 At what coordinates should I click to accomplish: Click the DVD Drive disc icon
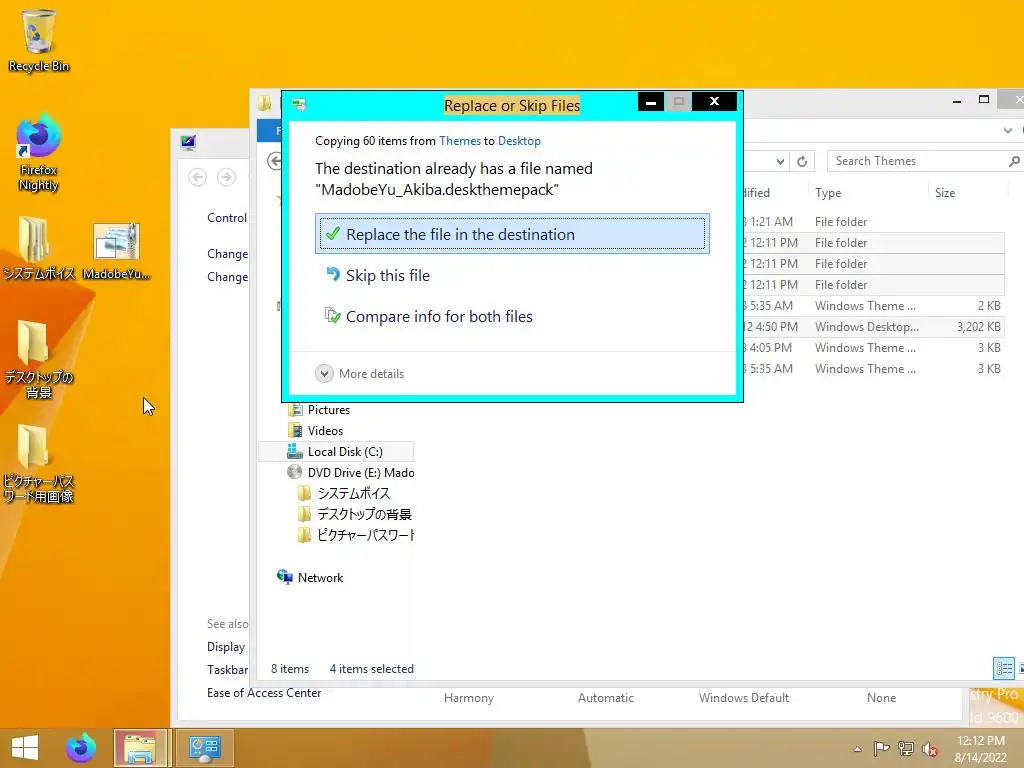click(x=295, y=472)
